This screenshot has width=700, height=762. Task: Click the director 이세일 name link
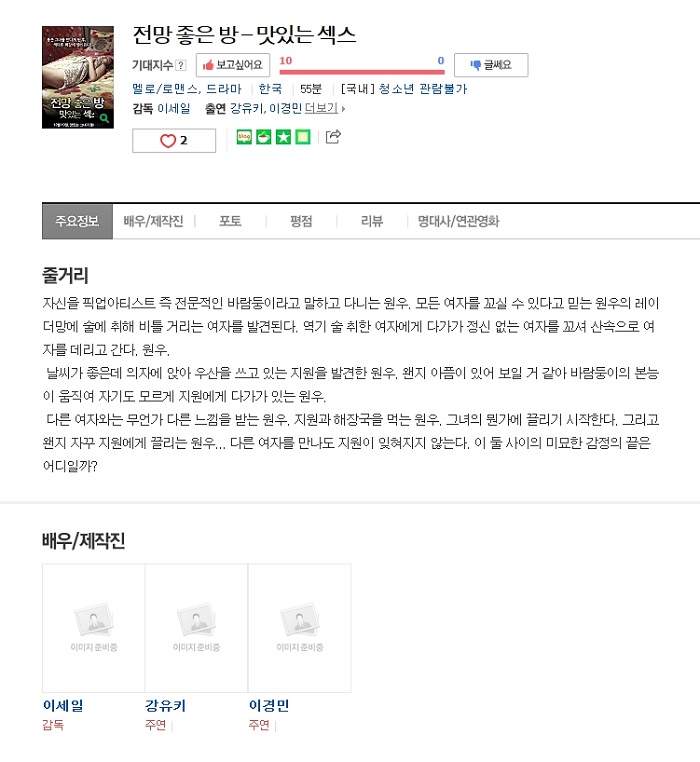click(174, 108)
